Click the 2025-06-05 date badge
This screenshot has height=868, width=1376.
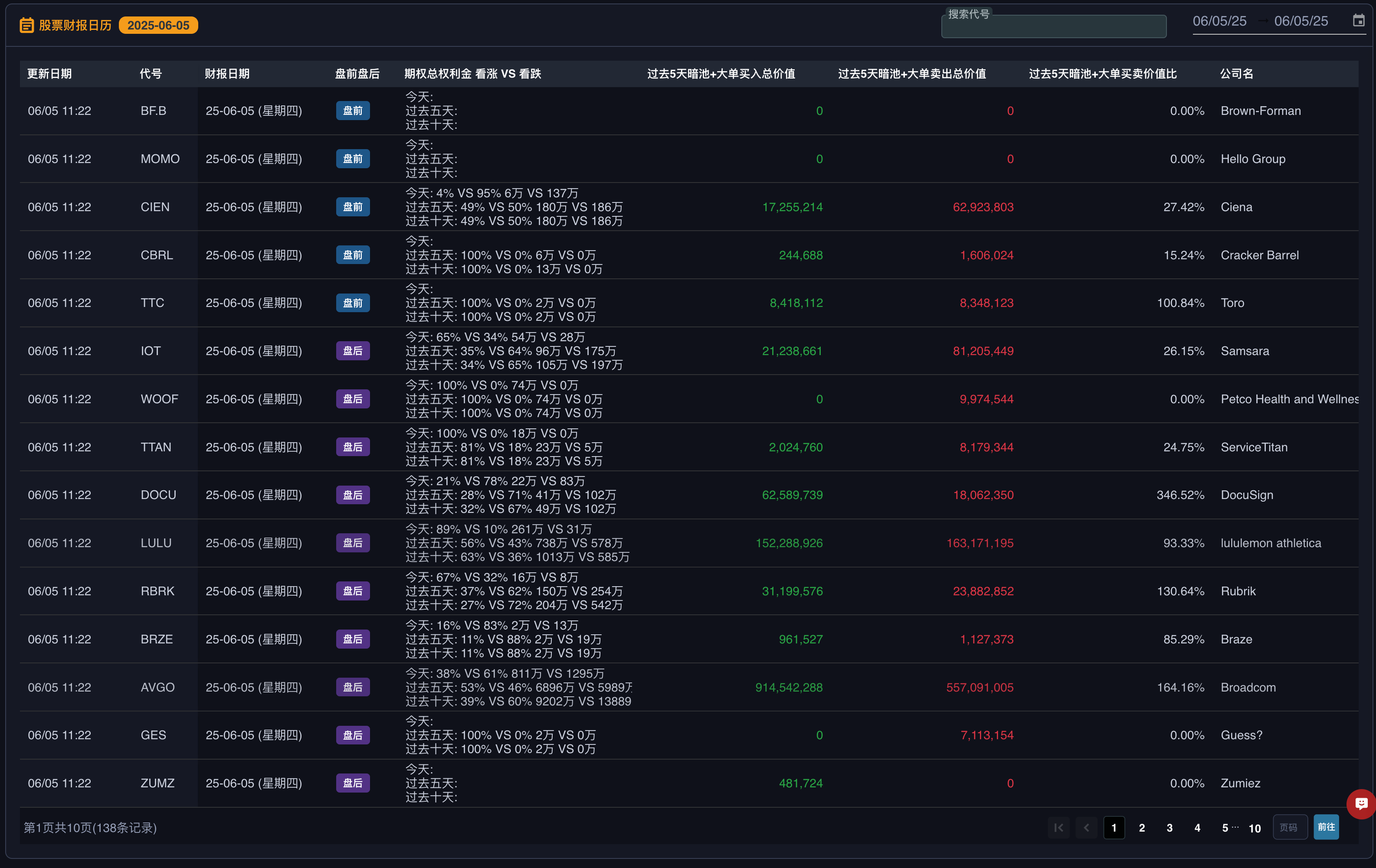point(158,25)
